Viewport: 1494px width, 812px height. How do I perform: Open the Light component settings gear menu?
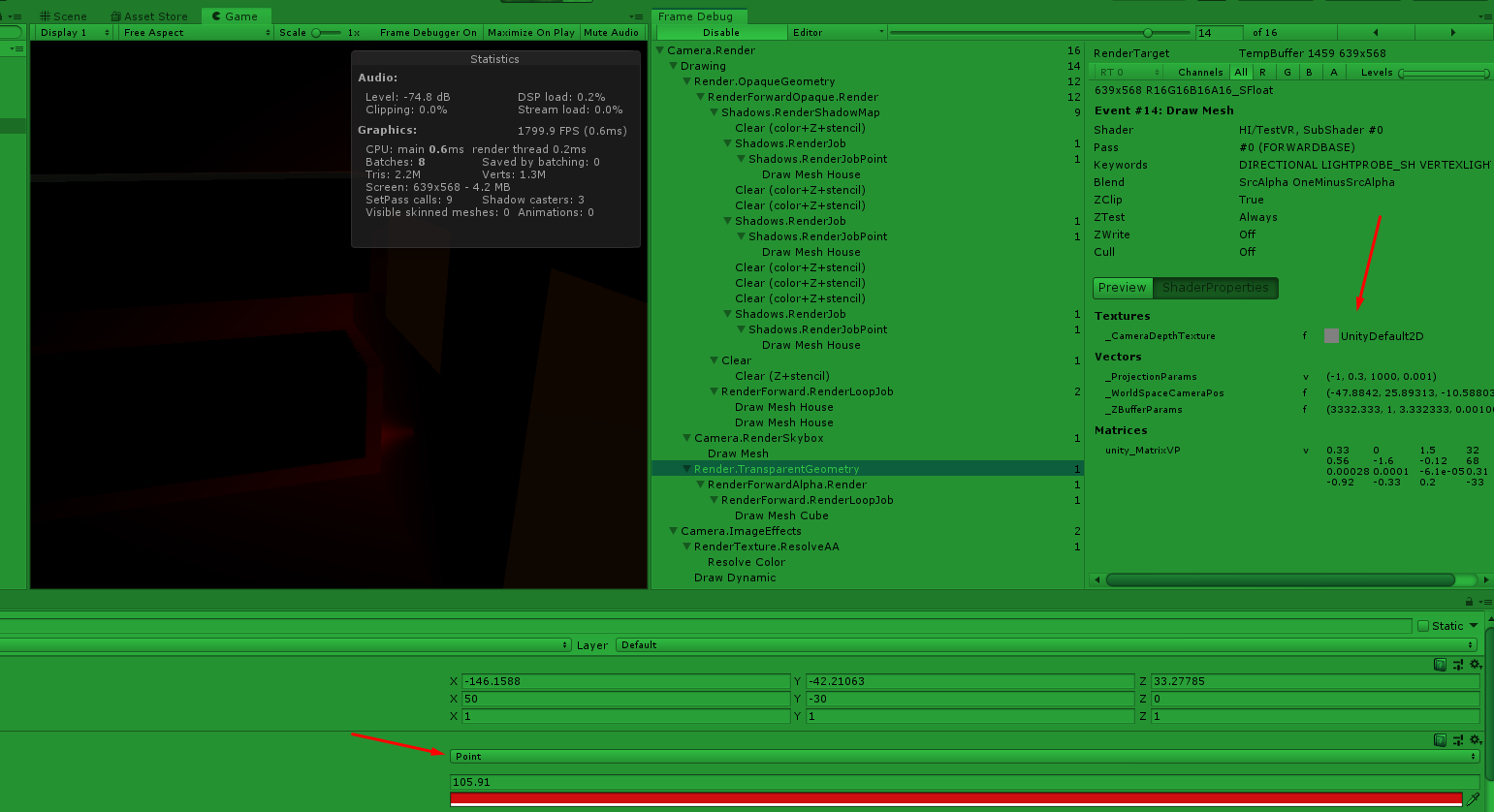click(x=1477, y=739)
